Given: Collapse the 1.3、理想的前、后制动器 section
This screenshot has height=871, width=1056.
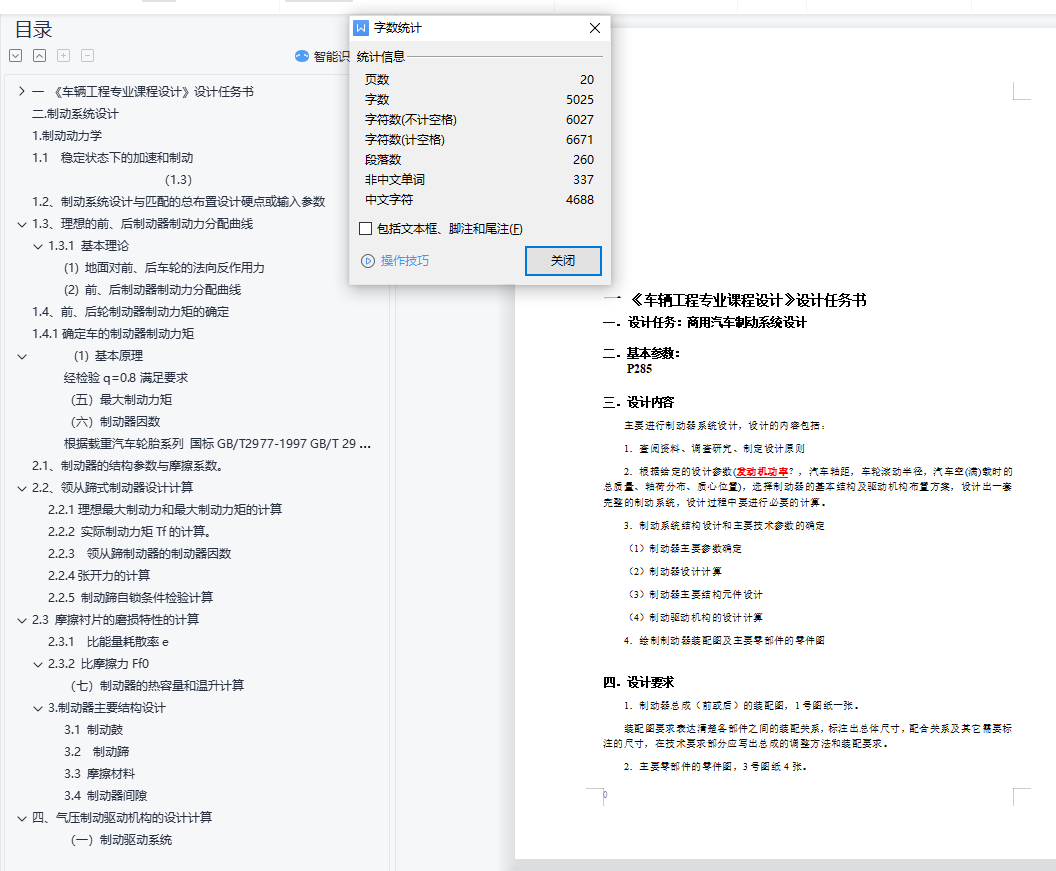Looking at the screenshot, I should pyautogui.click(x=22, y=224).
